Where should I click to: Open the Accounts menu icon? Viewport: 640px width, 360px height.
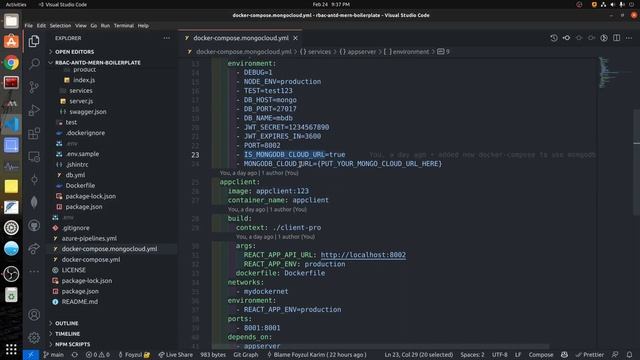point(34,315)
